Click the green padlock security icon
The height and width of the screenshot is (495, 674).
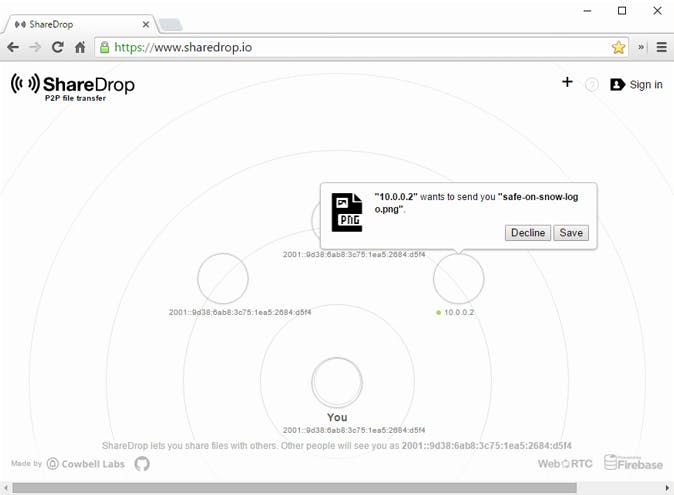click(104, 47)
